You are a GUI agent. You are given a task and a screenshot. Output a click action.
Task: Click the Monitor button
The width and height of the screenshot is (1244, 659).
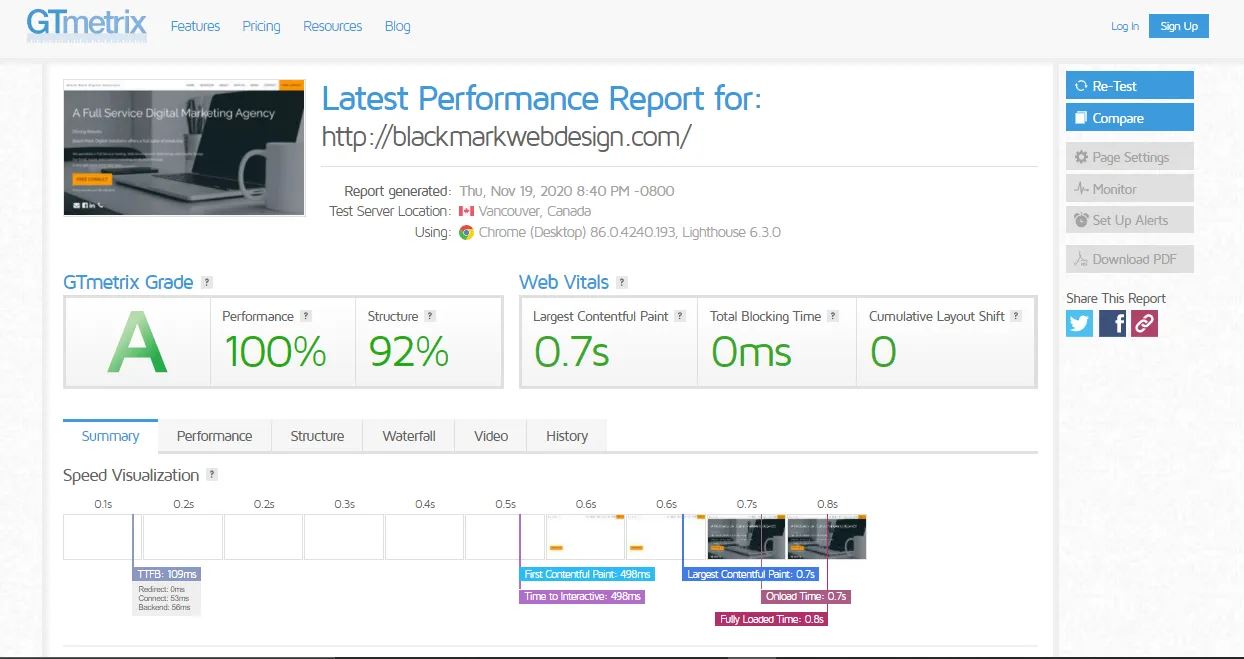click(x=1130, y=189)
